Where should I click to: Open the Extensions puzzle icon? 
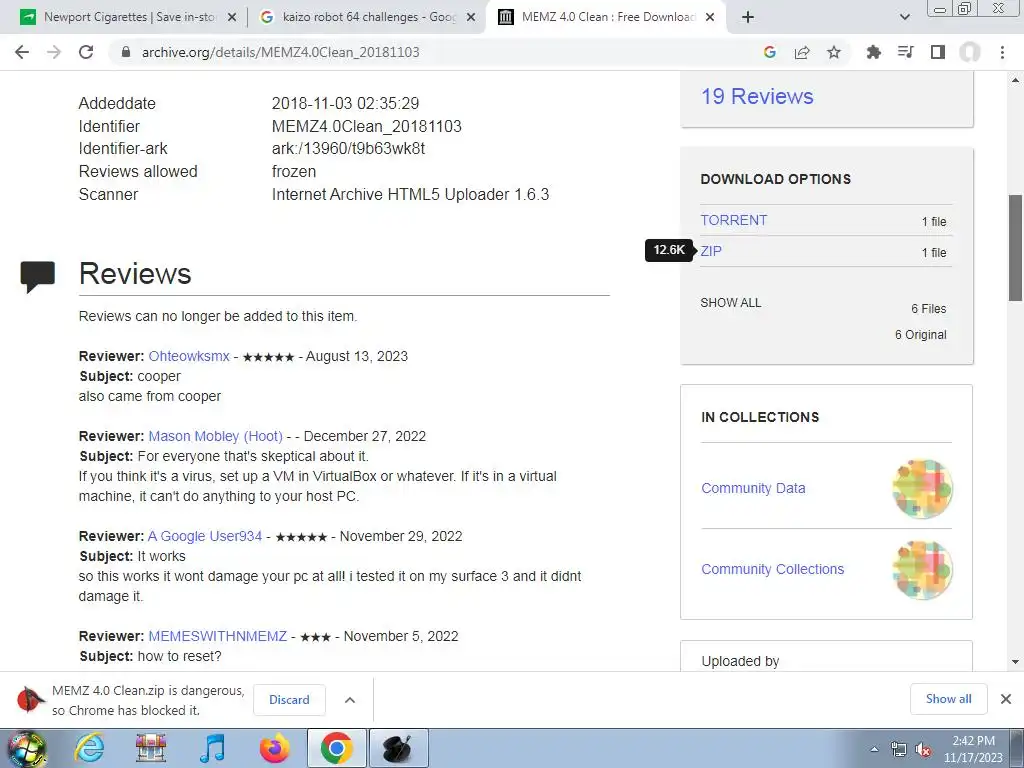[x=873, y=52]
